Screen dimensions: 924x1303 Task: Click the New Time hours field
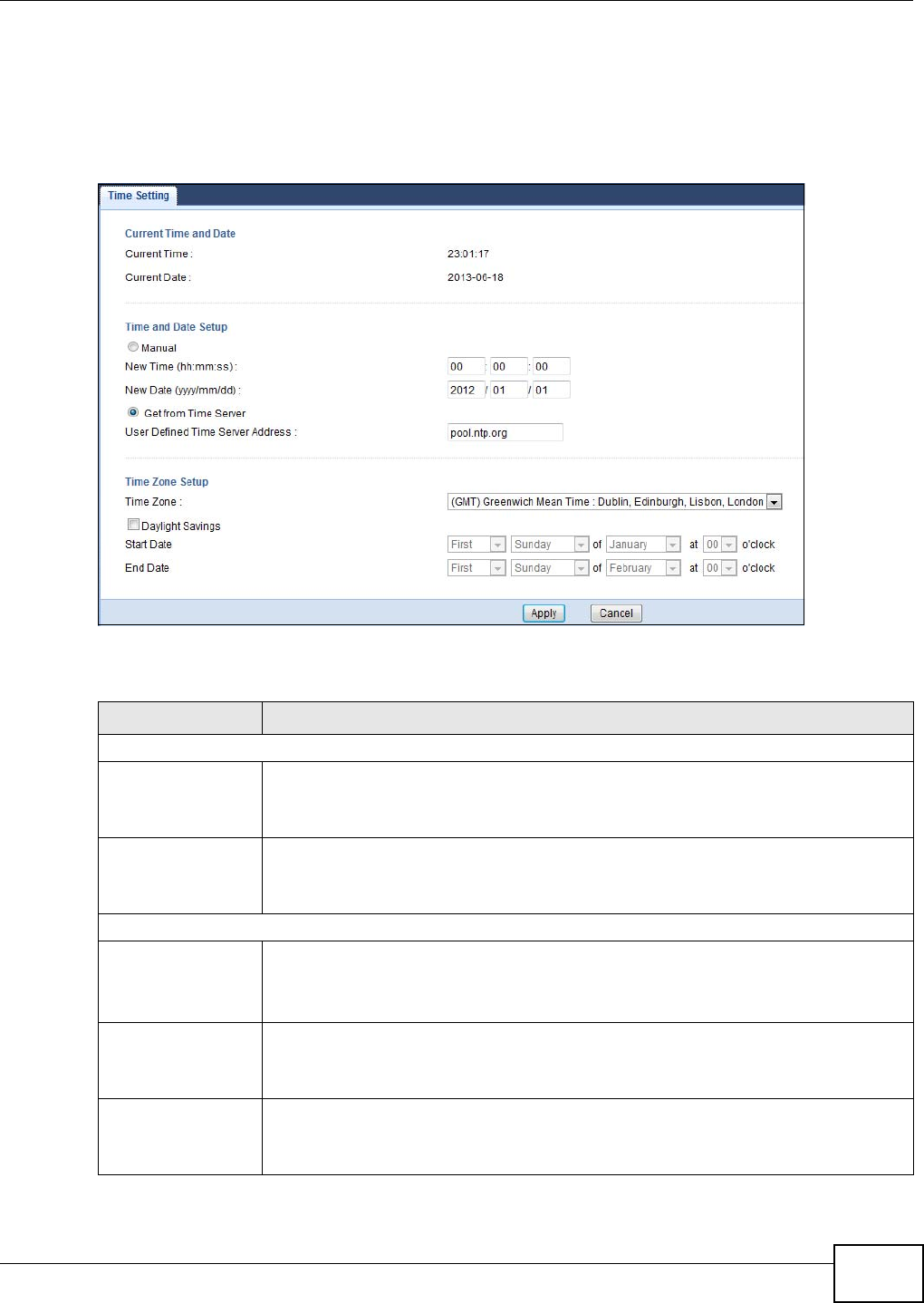tap(466, 366)
